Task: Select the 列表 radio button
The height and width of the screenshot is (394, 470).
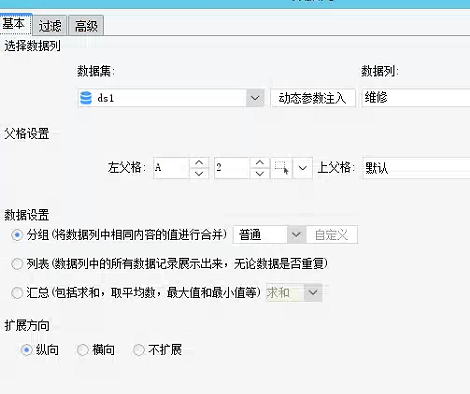Action: 17,264
